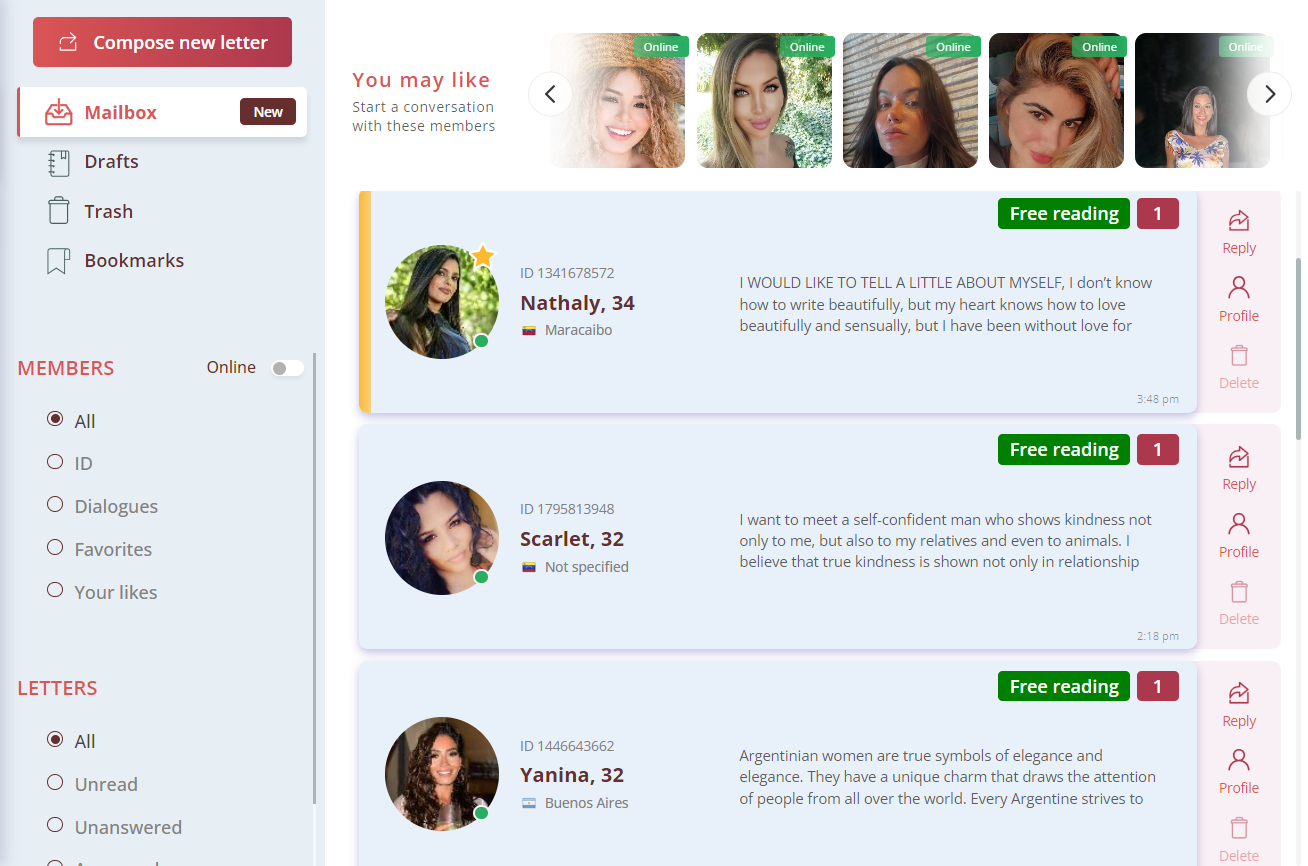This screenshot has height=866, width=1308.
Task: Open Yanina's circular profile photo
Action: 441,773
